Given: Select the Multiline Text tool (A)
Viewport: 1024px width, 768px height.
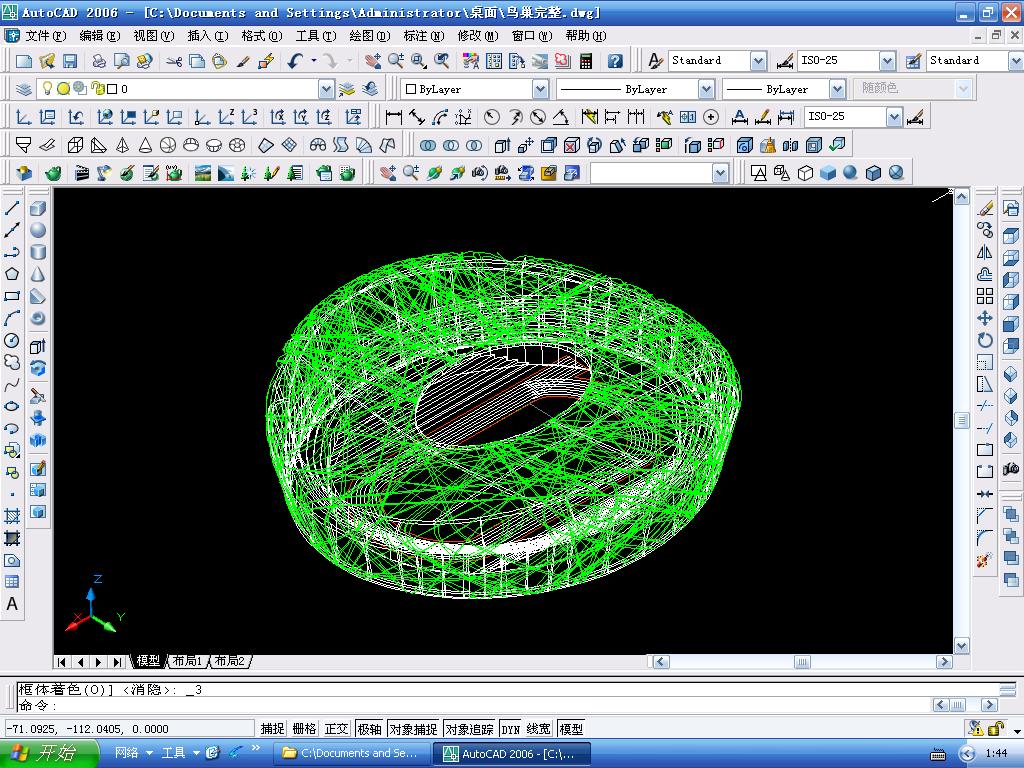Looking at the screenshot, I should 12,604.
